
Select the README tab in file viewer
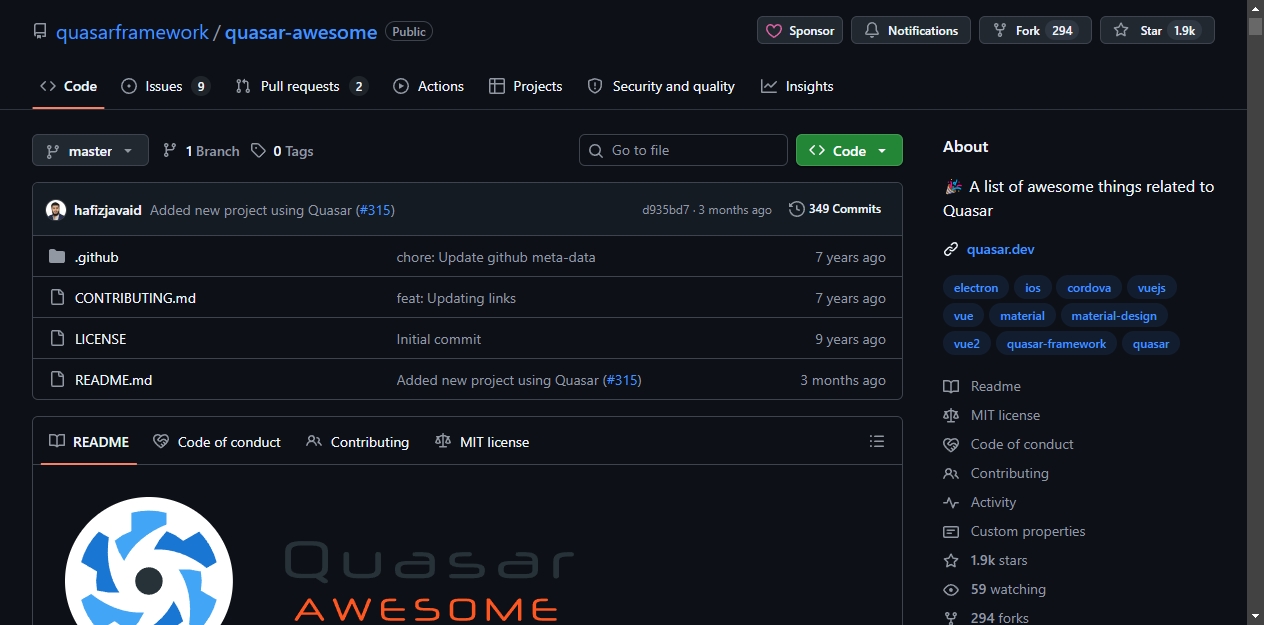tap(89, 442)
